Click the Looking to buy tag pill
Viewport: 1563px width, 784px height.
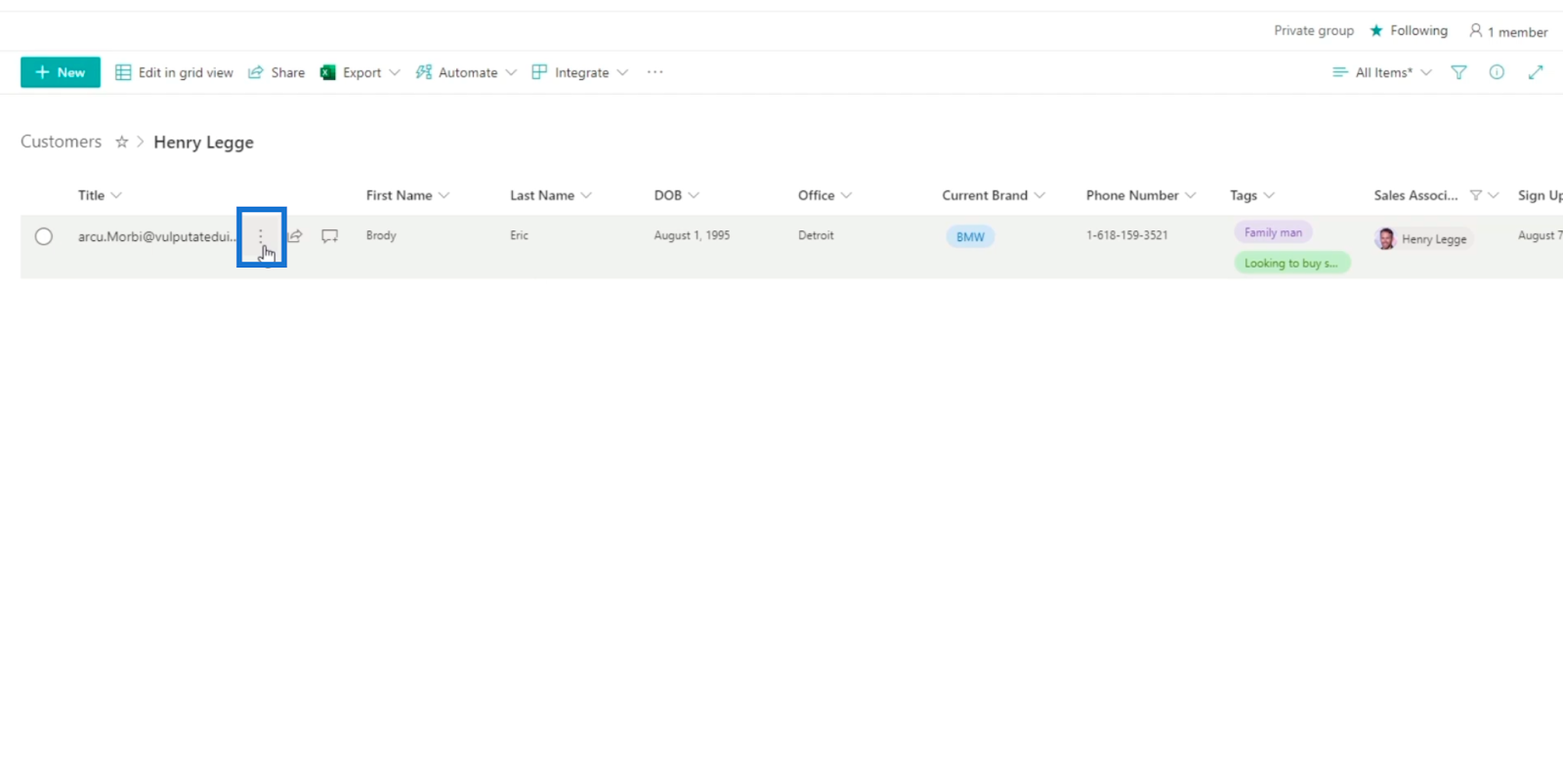1292,263
